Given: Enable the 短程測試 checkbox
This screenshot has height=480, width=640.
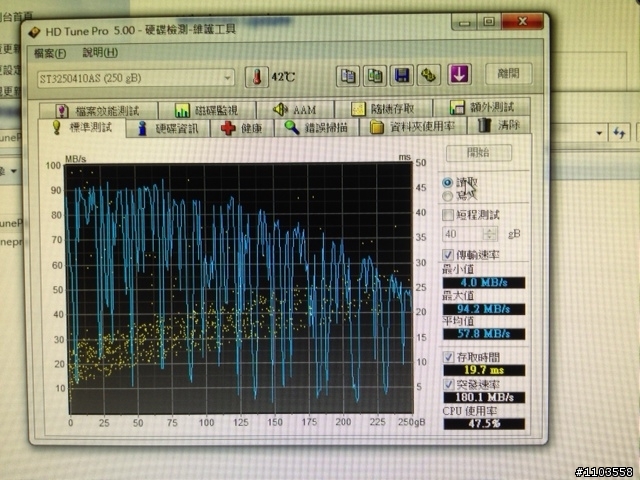Looking at the screenshot, I should click(448, 215).
